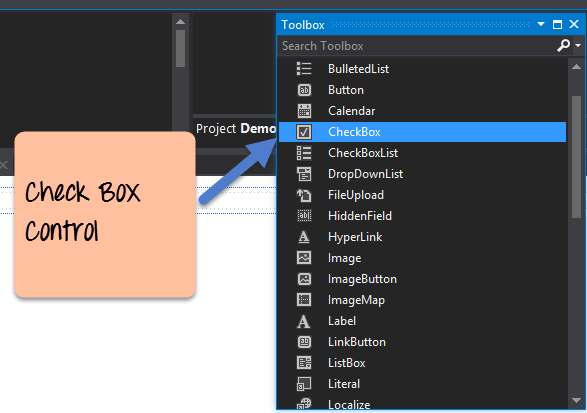Select the BulletedList control icon
The height and width of the screenshot is (413, 587).
click(x=304, y=69)
